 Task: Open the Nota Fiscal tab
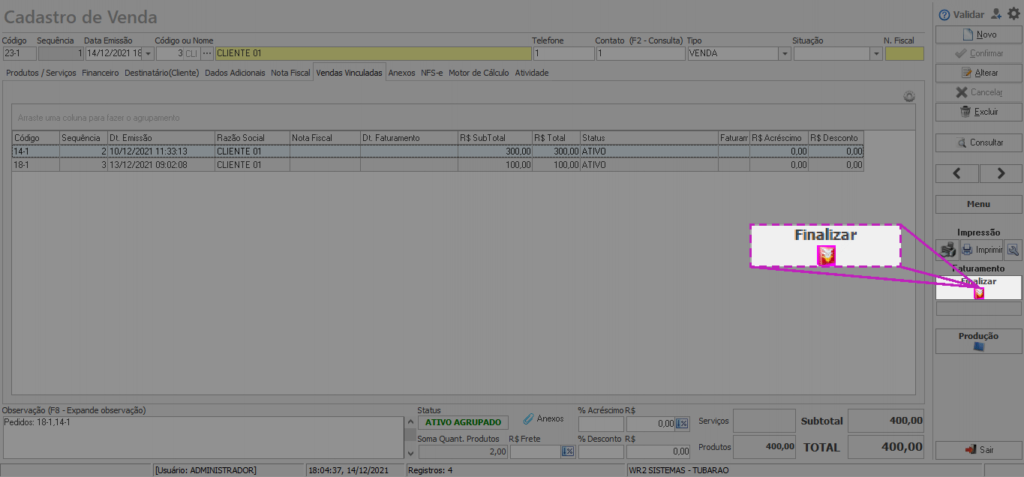(x=290, y=73)
